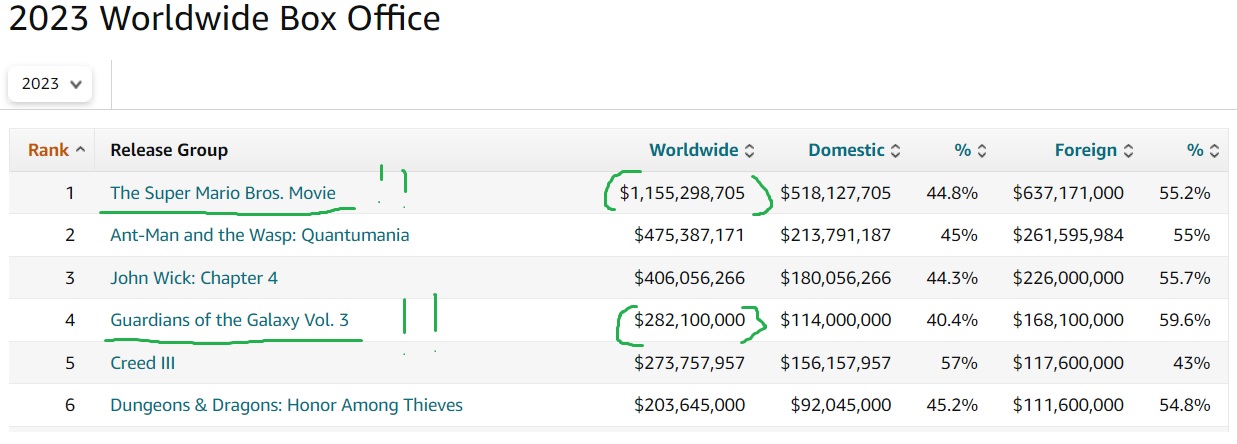Sort by the foreign percentage column arrows
Screen dimensions: 1237x444
point(1214,151)
